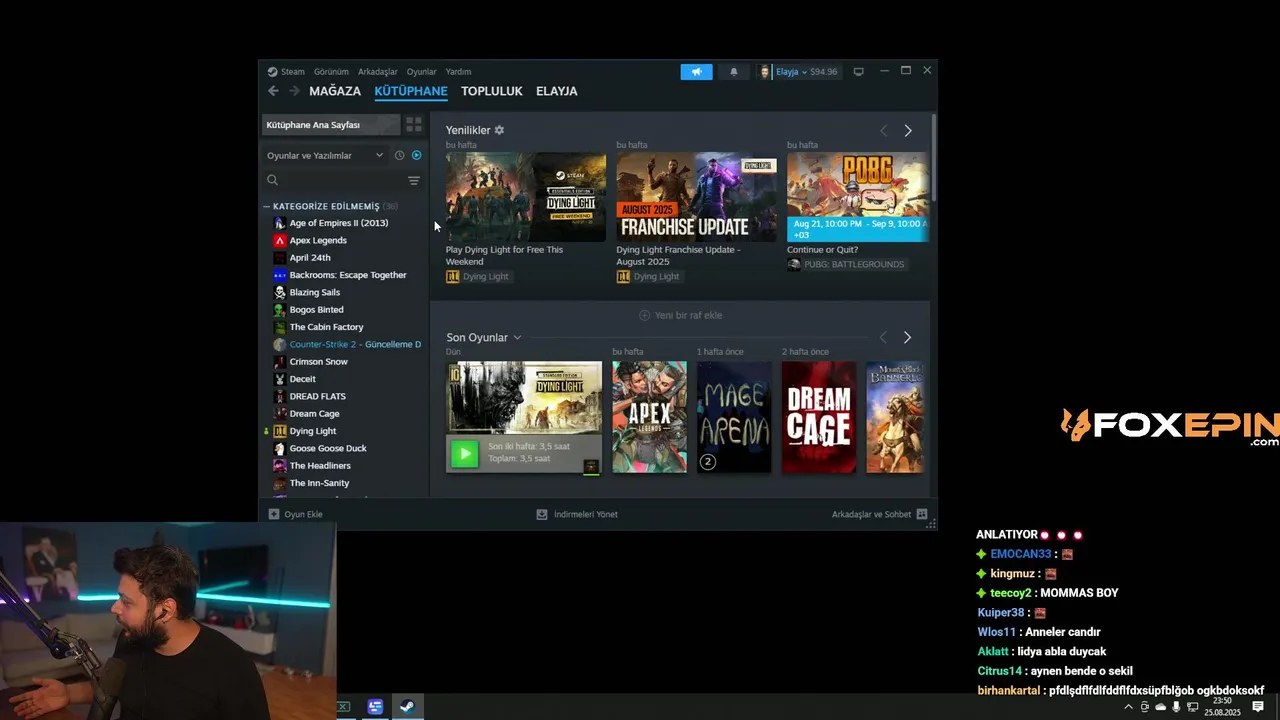Go to previous Son Oyunlar shelf page
This screenshot has width=1280, height=720.
pyautogui.click(x=883, y=338)
